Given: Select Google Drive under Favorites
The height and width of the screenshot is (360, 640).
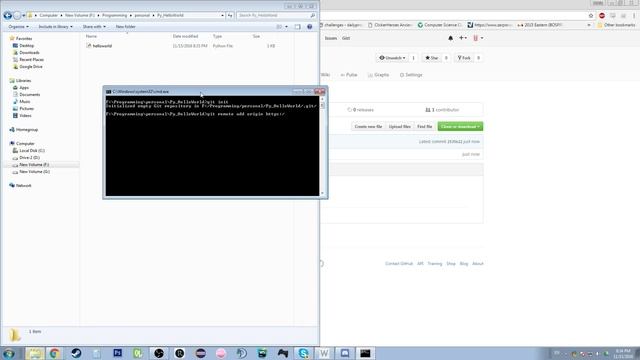Looking at the screenshot, I should click(x=31, y=67).
